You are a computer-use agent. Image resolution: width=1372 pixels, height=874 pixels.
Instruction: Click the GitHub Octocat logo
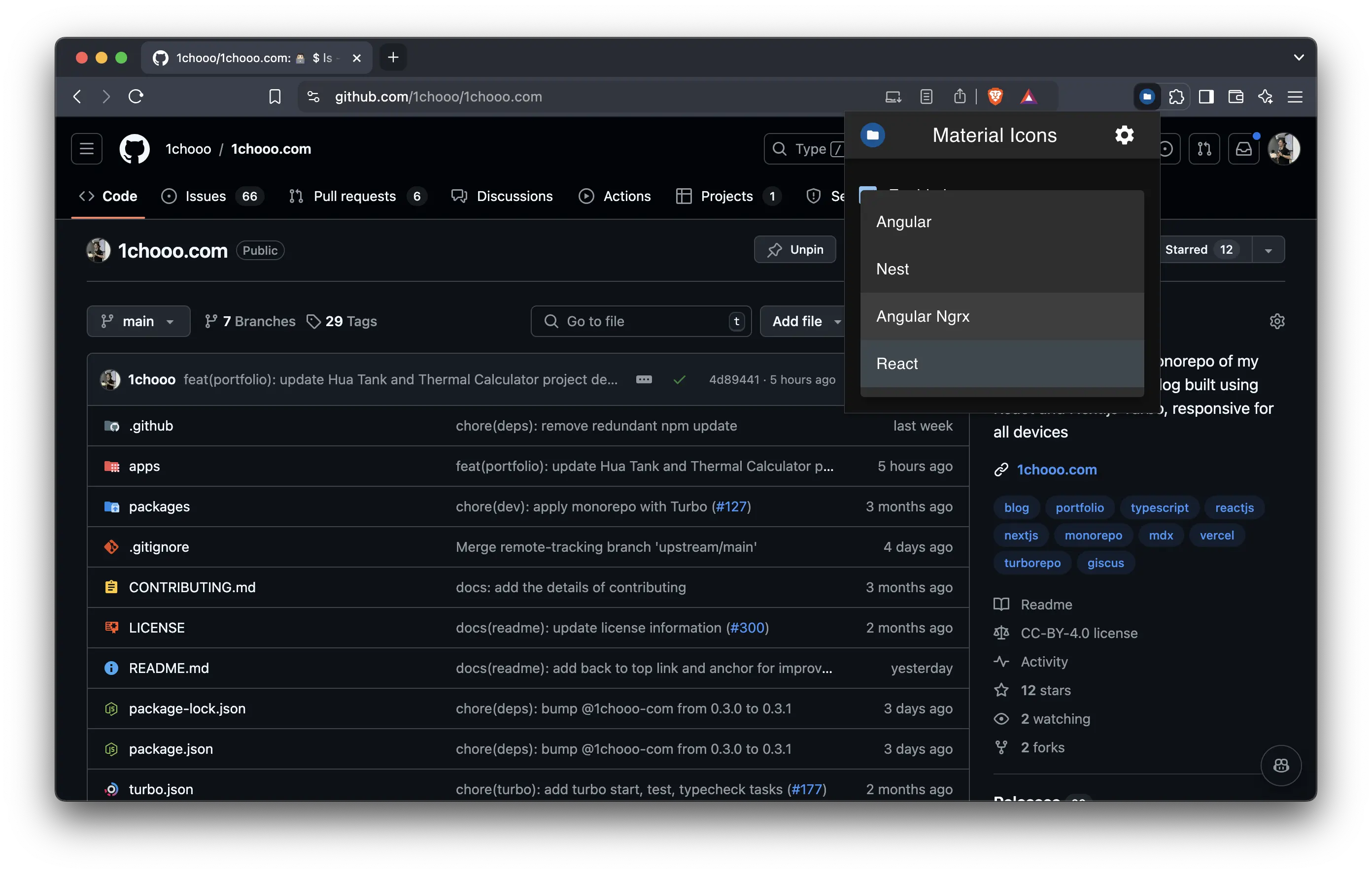click(135, 149)
